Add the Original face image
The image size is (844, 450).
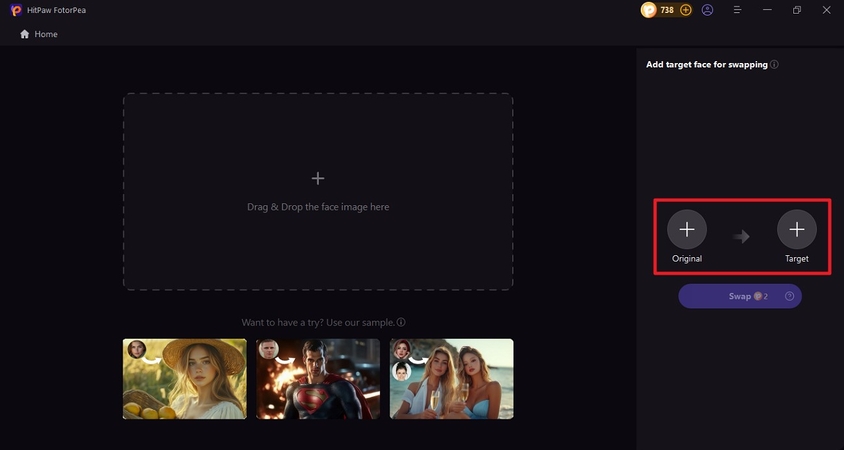(x=687, y=230)
